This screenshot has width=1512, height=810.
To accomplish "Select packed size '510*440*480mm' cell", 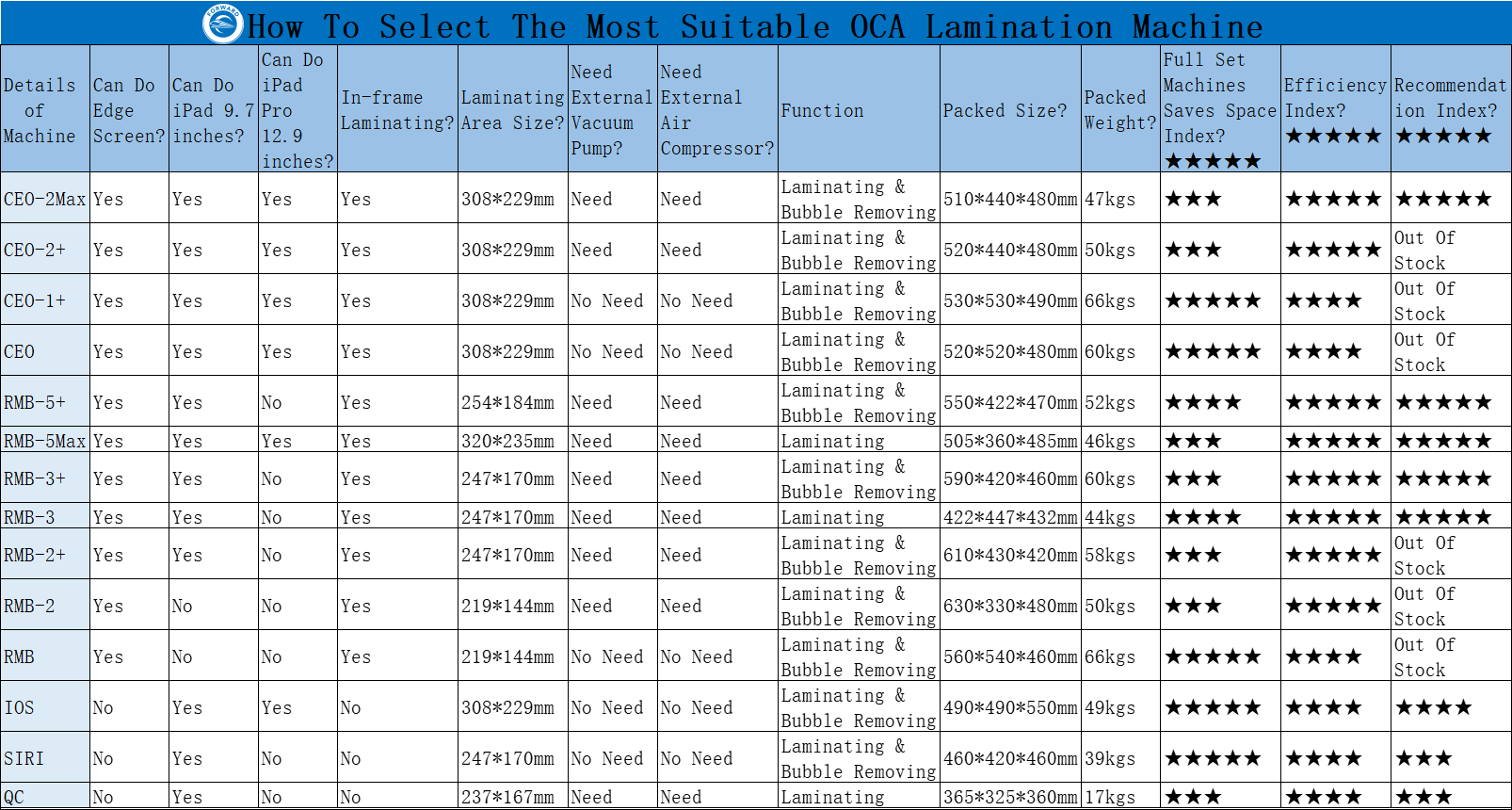I will point(1010,199).
